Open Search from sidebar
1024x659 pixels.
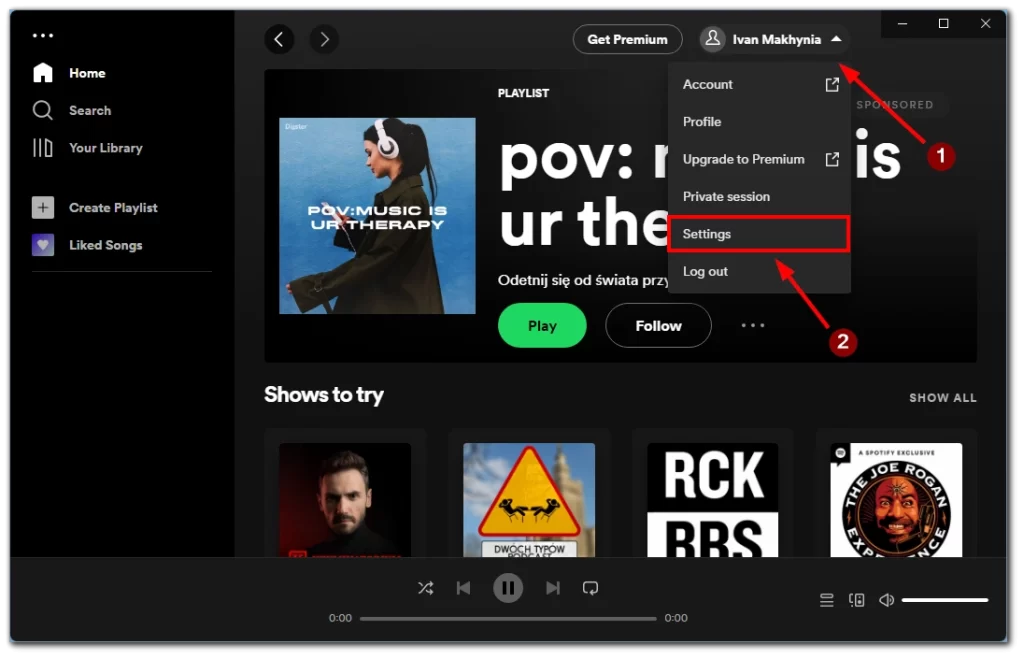point(72,110)
